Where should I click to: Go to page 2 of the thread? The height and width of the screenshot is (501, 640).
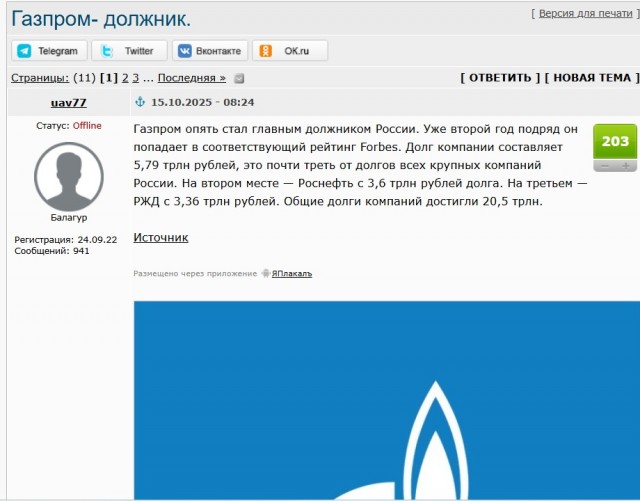click(125, 78)
